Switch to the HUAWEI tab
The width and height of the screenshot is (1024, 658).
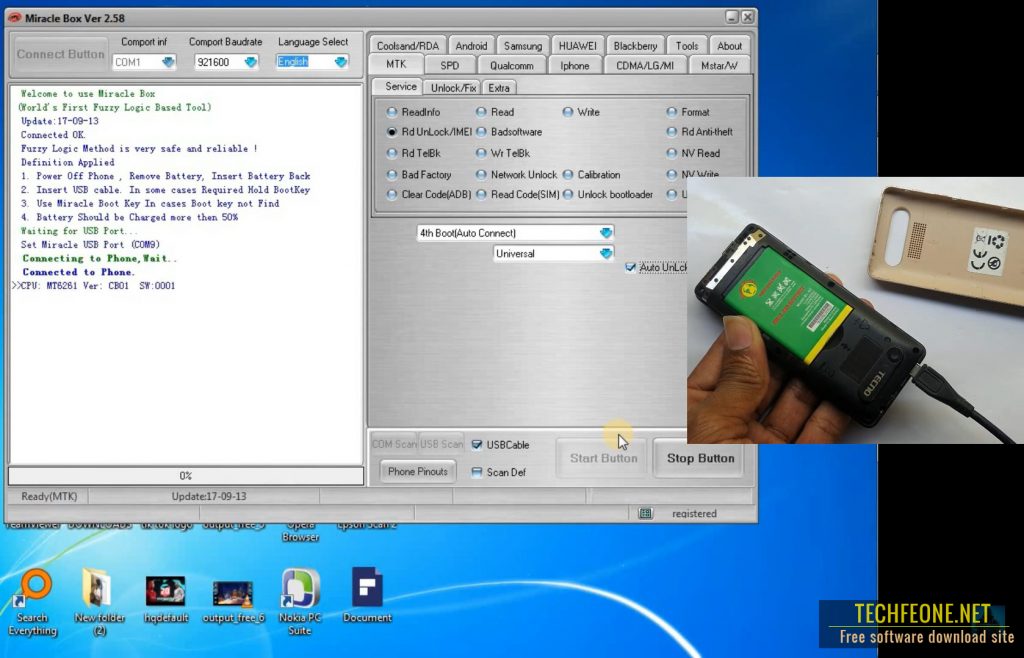pyautogui.click(x=577, y=46)
